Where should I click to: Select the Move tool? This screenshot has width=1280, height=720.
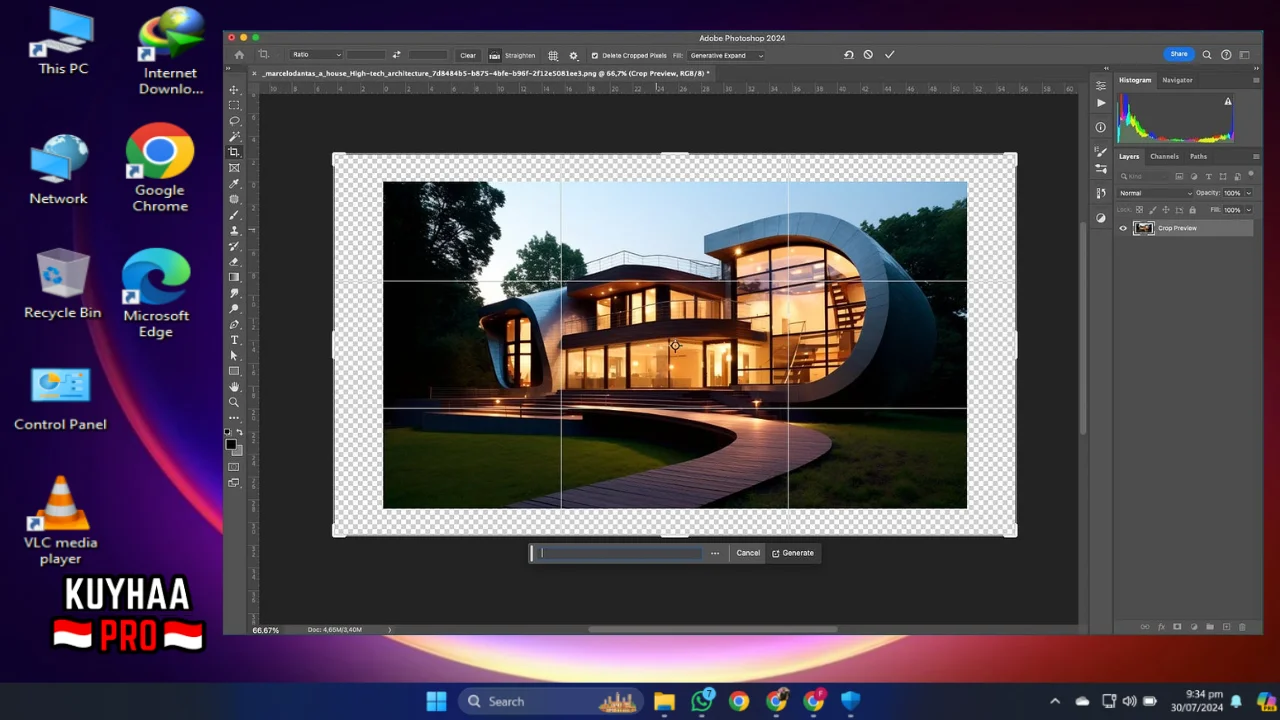[x=234, y=90]
